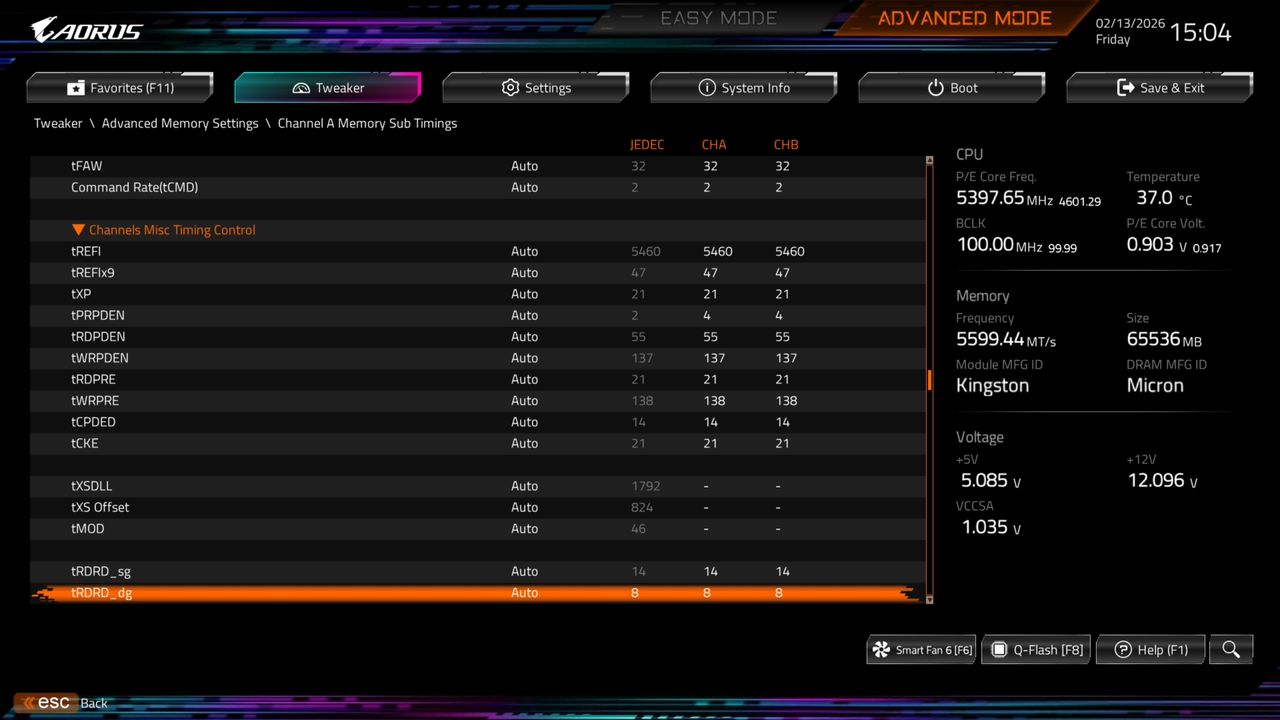This screenshot has height=720, width=1280.
Task: Click the Settings gear icon
Action: click(511, 88)
